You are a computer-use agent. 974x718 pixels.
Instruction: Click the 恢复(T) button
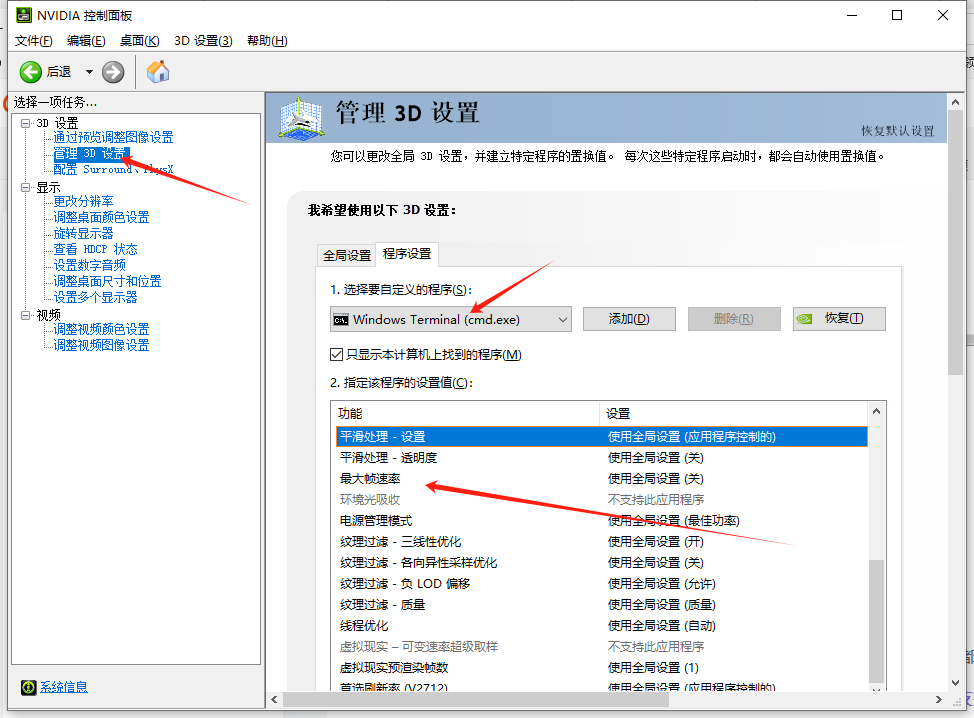tap(839, 319)
